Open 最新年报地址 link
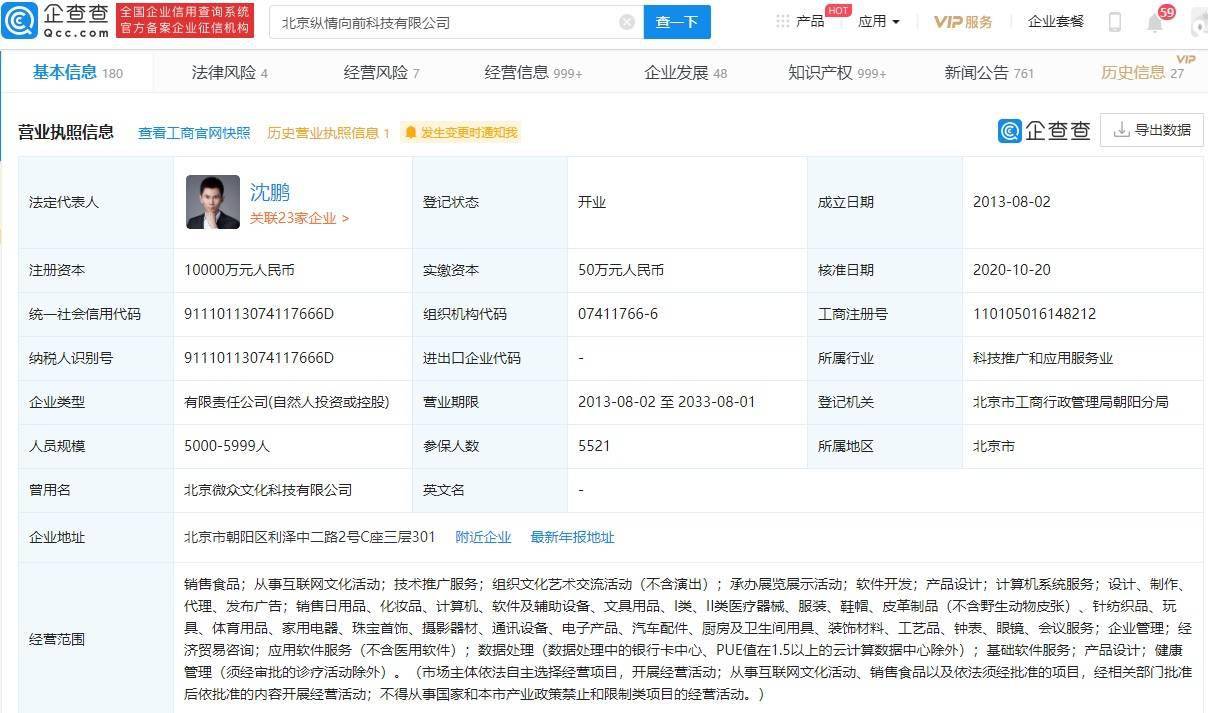 (x=572, y=537)
